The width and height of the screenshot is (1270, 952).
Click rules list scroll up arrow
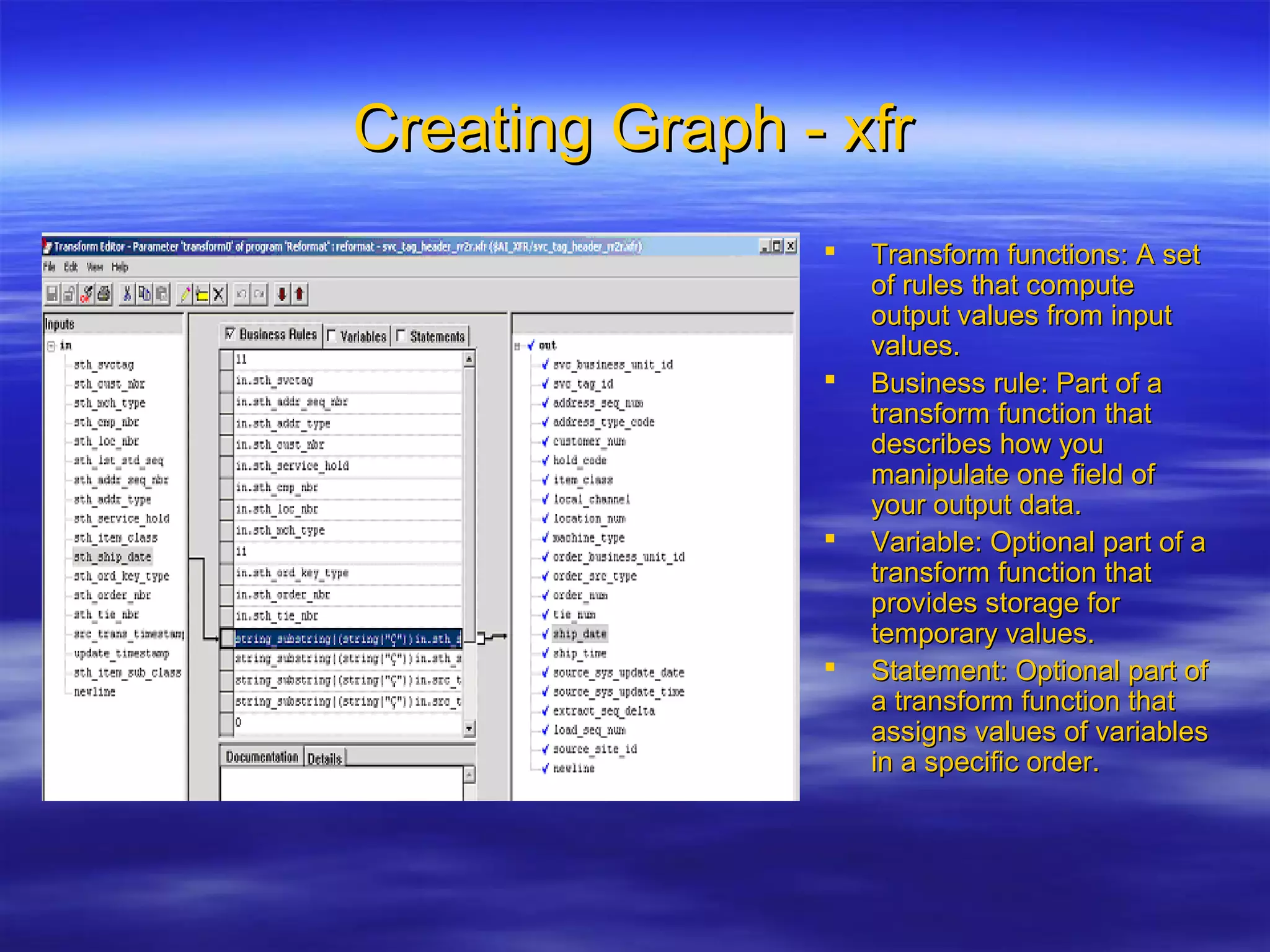[469, 359]
